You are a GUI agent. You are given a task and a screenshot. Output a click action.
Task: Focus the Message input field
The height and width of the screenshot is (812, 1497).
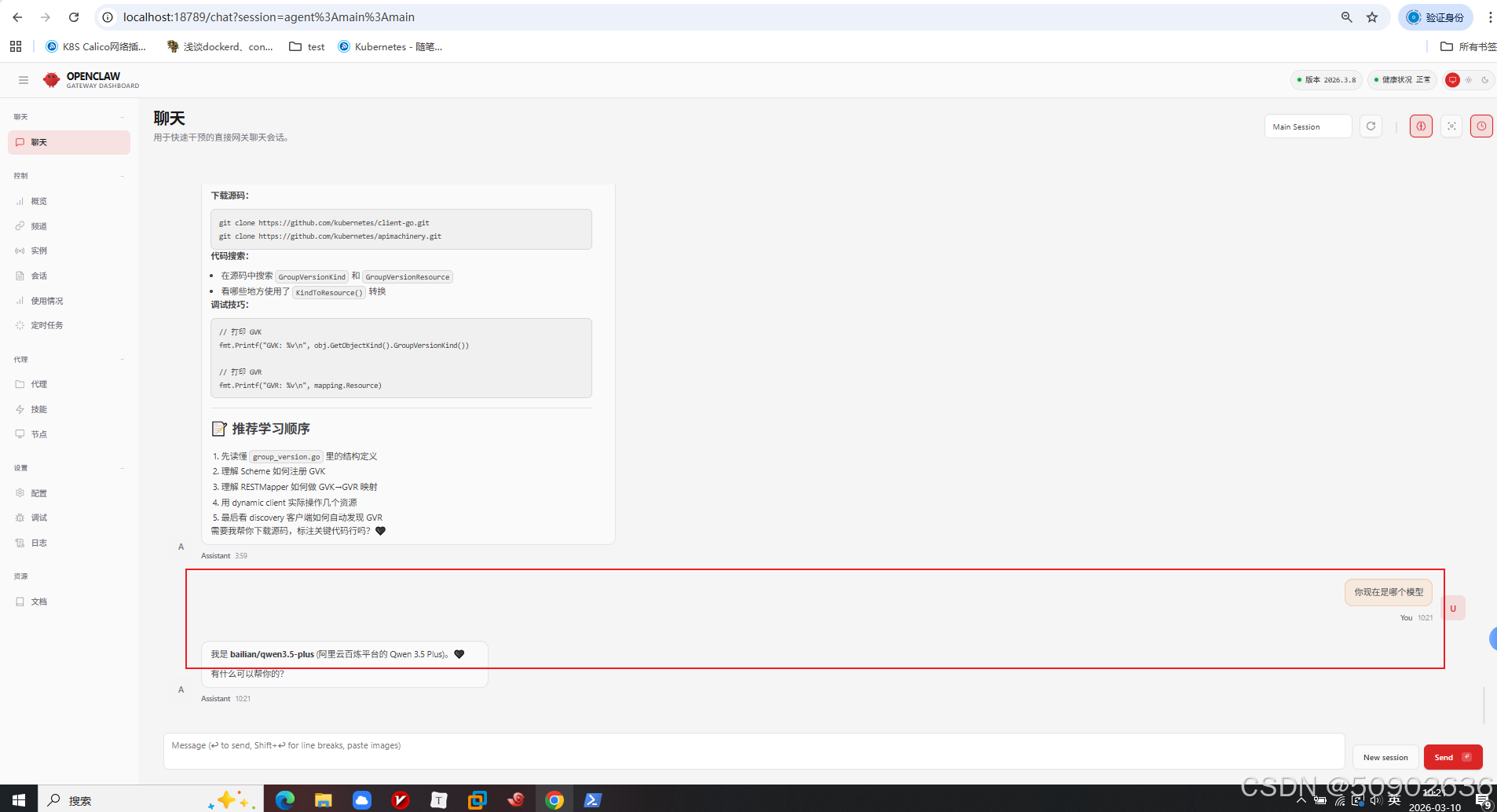click(x=754, y=752)
